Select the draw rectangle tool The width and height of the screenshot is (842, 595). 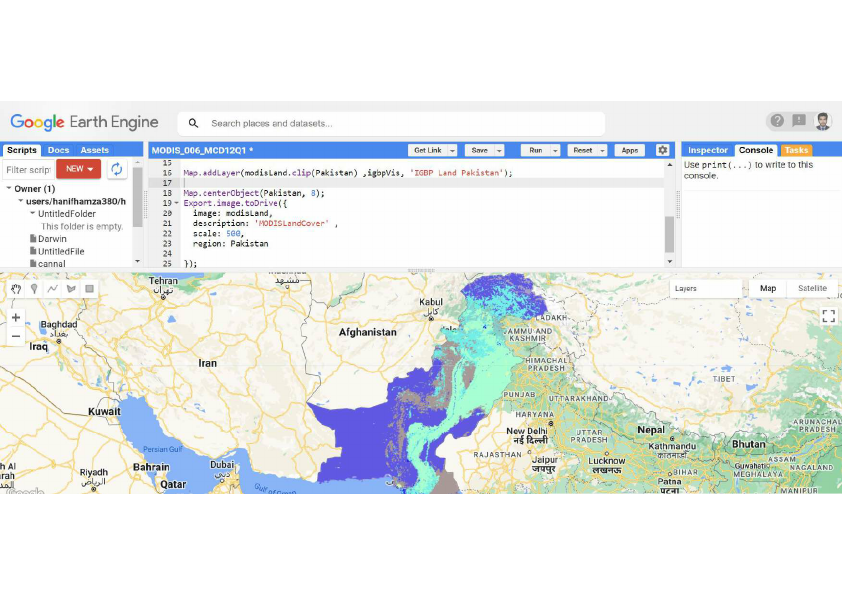point(89,289)
